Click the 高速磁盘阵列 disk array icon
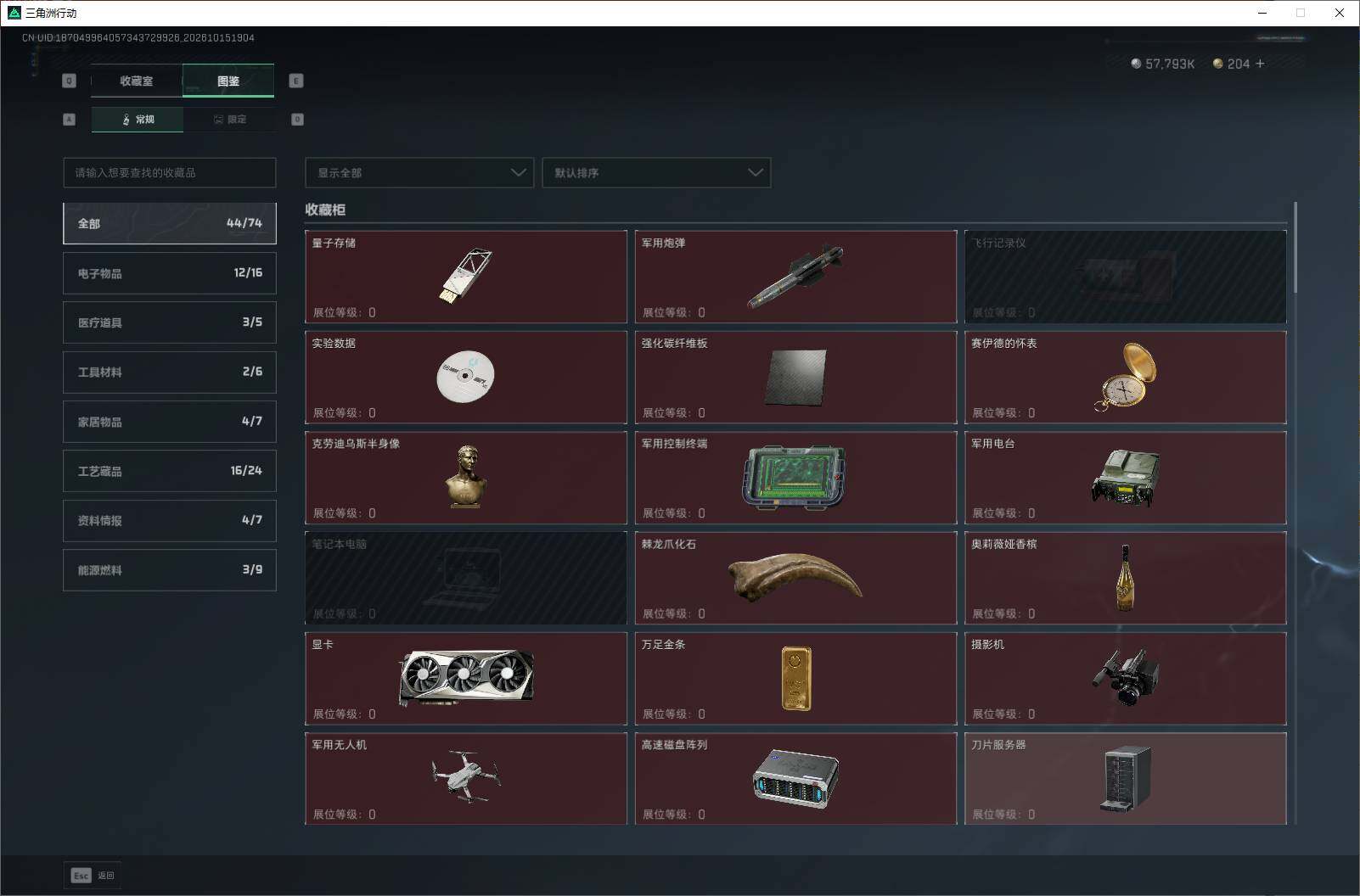The image size is (1360, 896). (795, 778)
